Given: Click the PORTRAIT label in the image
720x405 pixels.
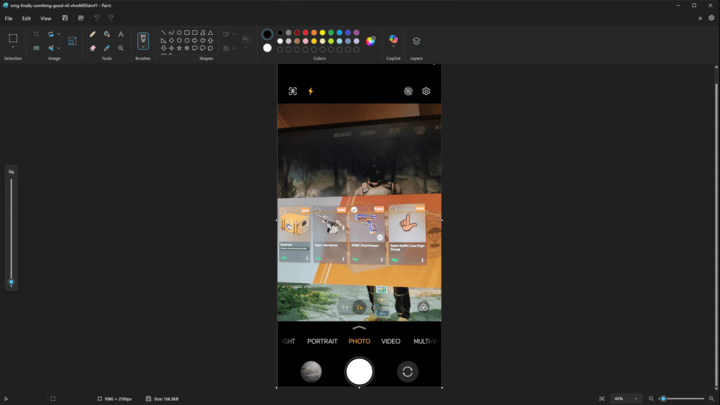Looking at the screenshot, I should click(322, 341).
